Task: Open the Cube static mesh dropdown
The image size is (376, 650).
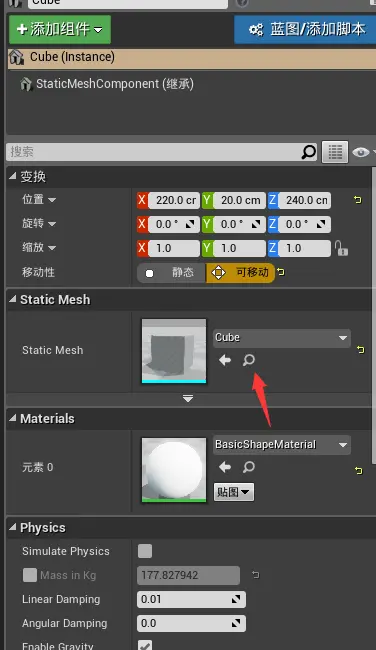Action: pos(281,338)
